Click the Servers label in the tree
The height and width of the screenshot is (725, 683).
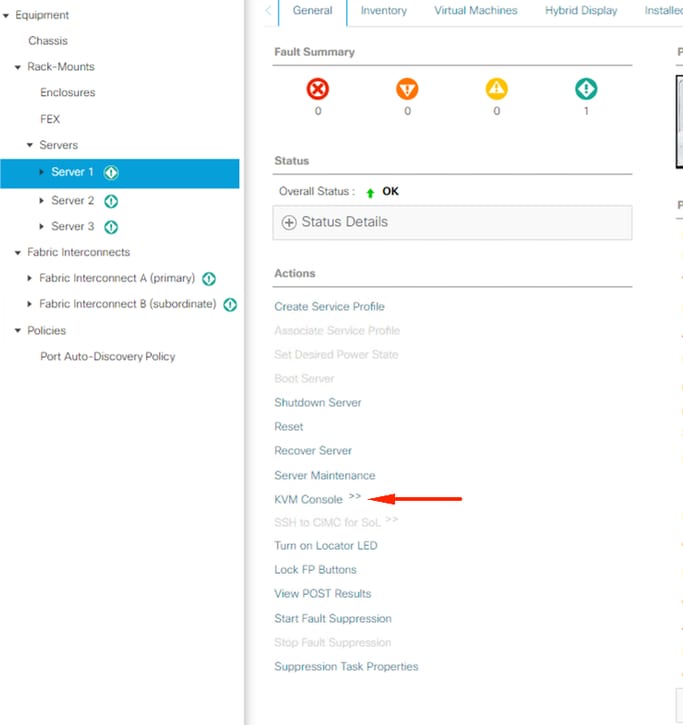(x=59, y=145)
